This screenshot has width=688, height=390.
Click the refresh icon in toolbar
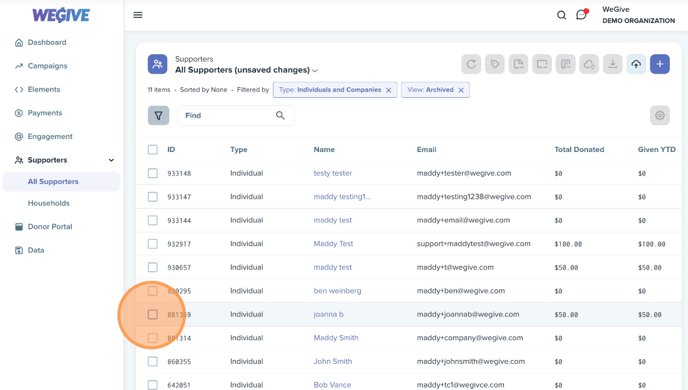pos(471,64)
